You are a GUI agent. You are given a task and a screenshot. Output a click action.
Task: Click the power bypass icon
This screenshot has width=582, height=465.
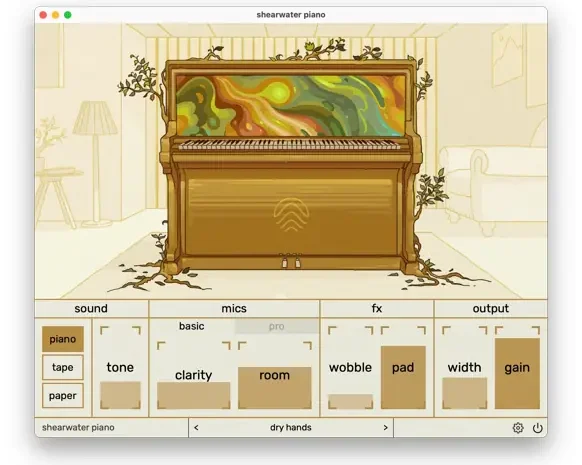(x=537, y=428)
